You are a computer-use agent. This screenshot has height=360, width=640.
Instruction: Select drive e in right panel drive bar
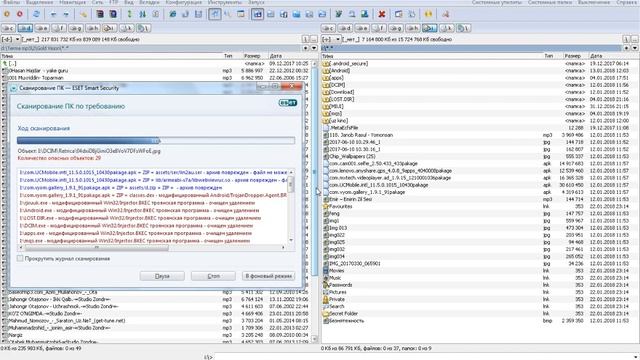362,28
